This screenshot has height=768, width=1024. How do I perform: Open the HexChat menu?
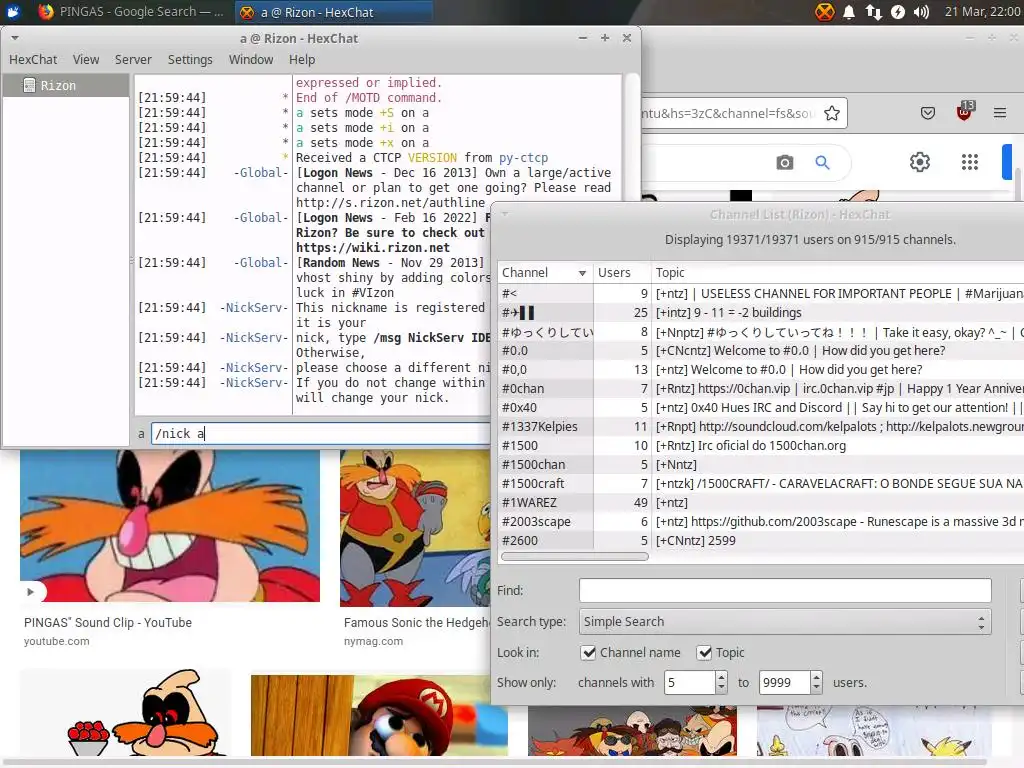click(x=33, y=59)
